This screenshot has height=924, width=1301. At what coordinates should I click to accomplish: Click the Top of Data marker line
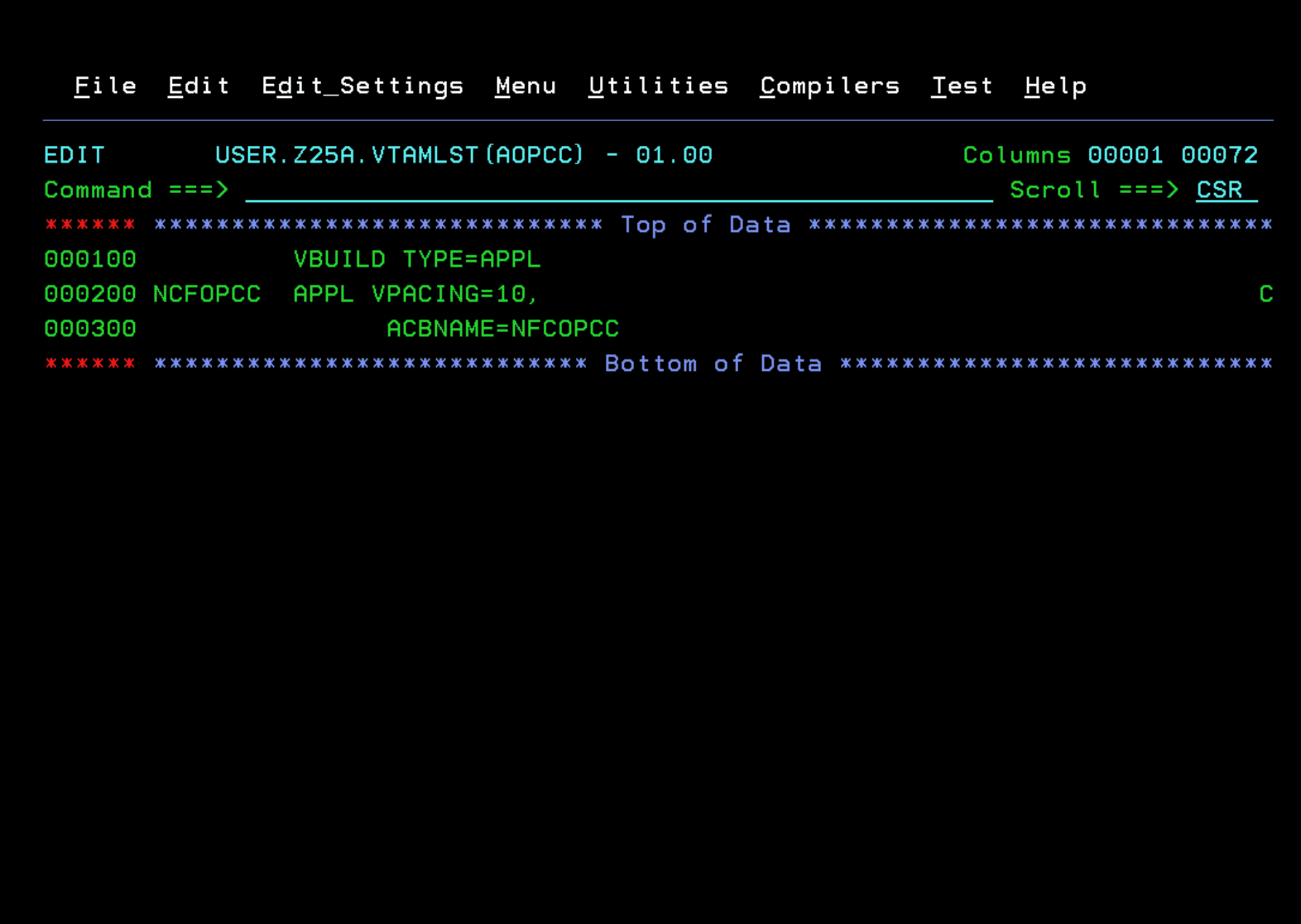coord(707,224)
